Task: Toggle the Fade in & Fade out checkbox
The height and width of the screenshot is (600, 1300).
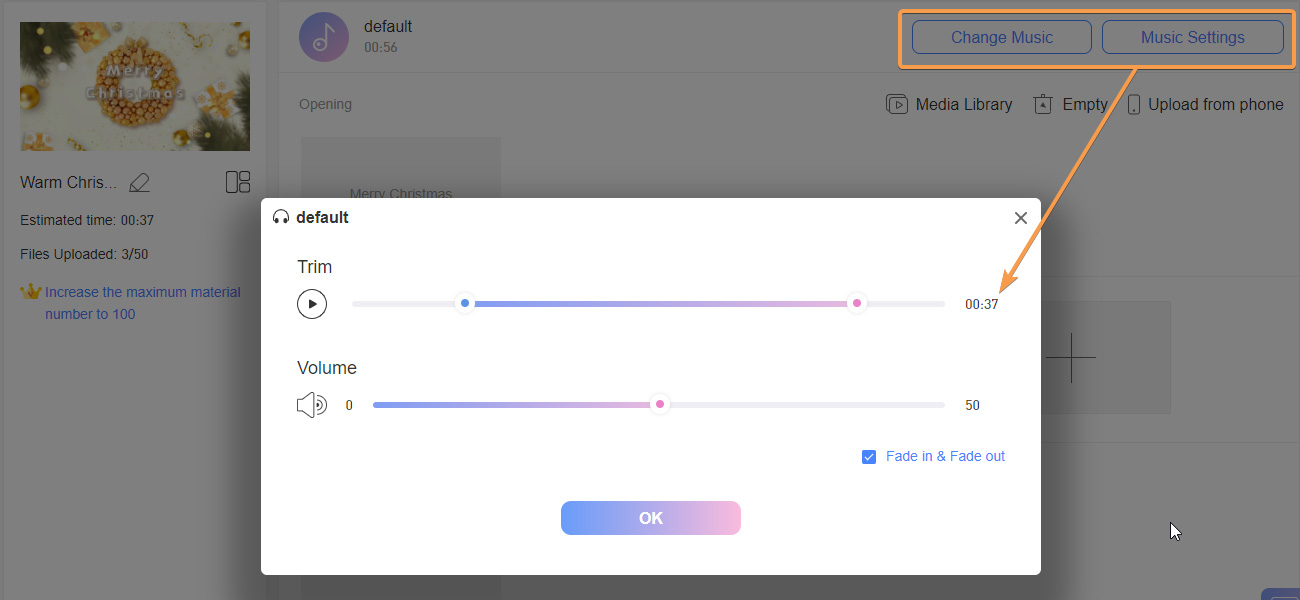Action: [869, 456]
